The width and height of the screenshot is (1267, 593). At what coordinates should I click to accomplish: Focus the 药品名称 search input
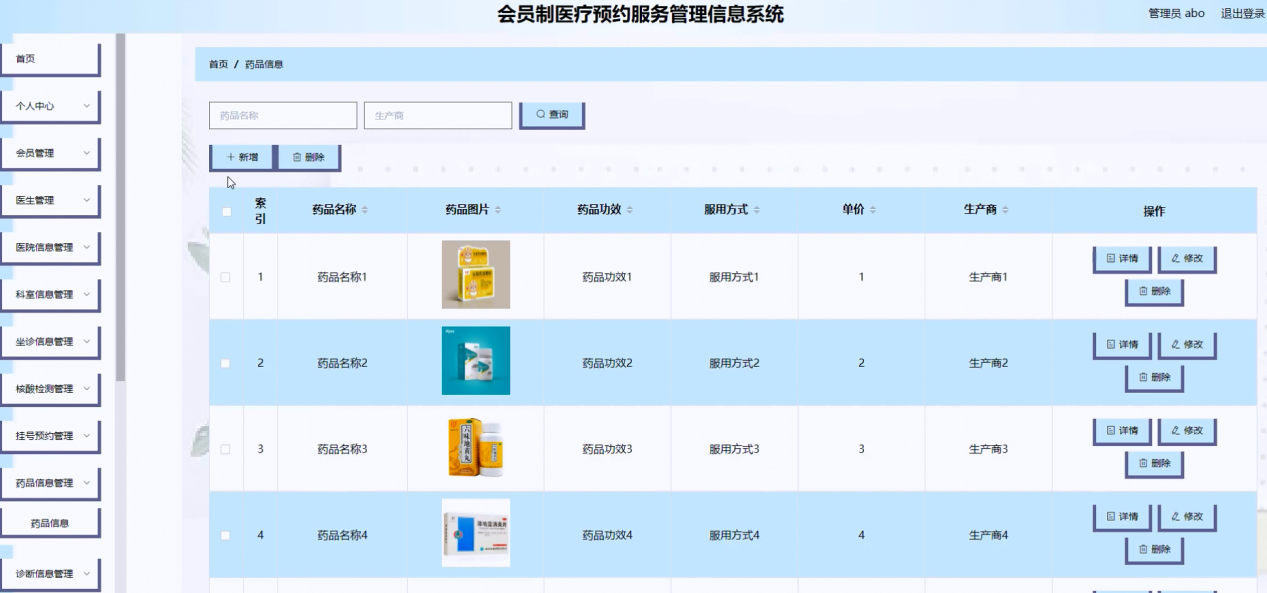pos(283,115)
